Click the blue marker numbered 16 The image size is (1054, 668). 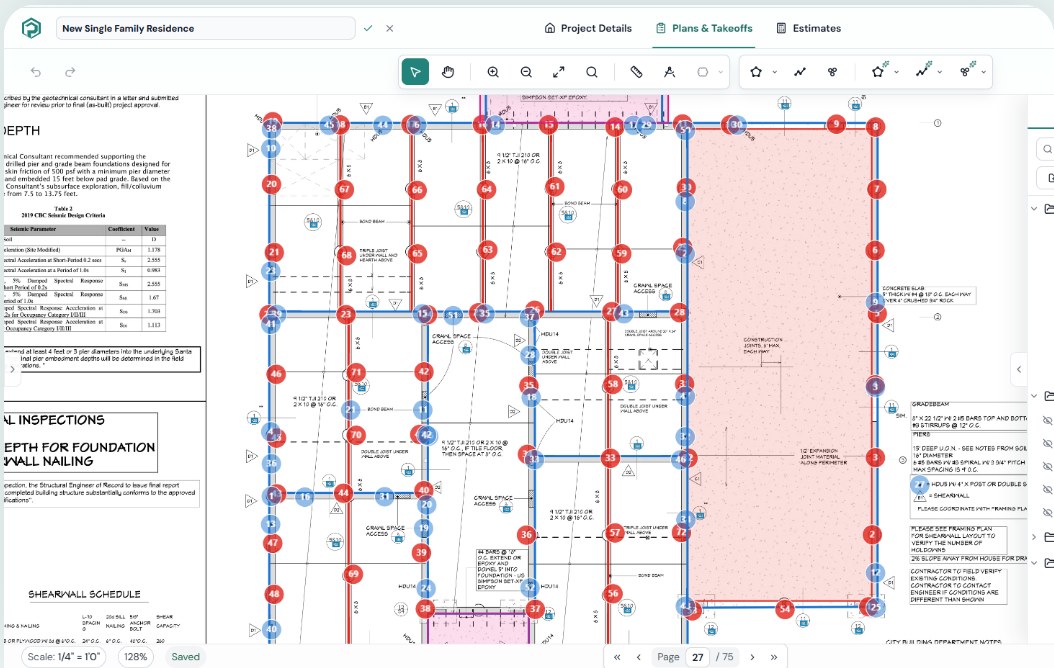305,497
